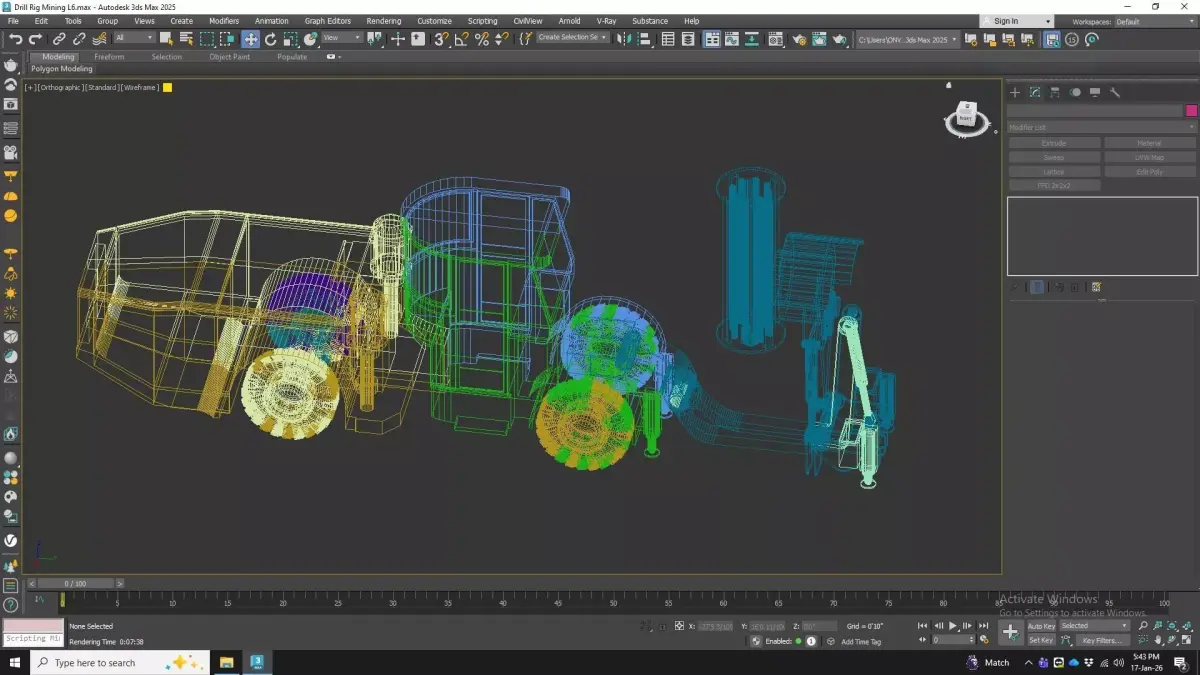Open the selection filter 'All' dropdown
Image resolution: width=1200 pixels, height=675 pixels.
pyautogui.click(x=134, y=38)
